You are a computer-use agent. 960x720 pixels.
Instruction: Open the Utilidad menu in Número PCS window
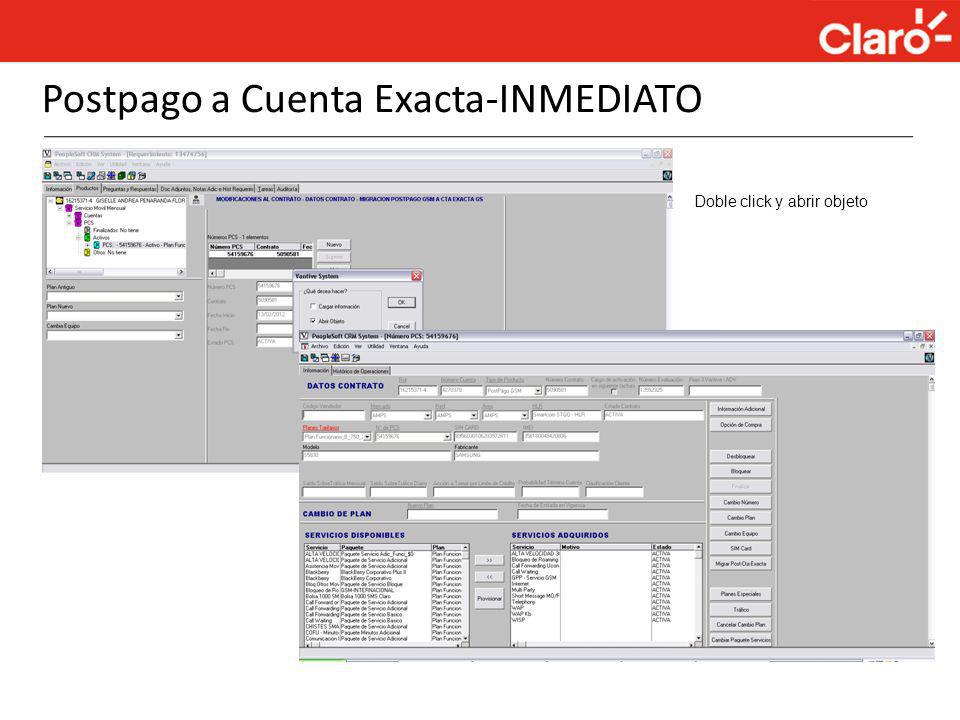coord(376,347)
